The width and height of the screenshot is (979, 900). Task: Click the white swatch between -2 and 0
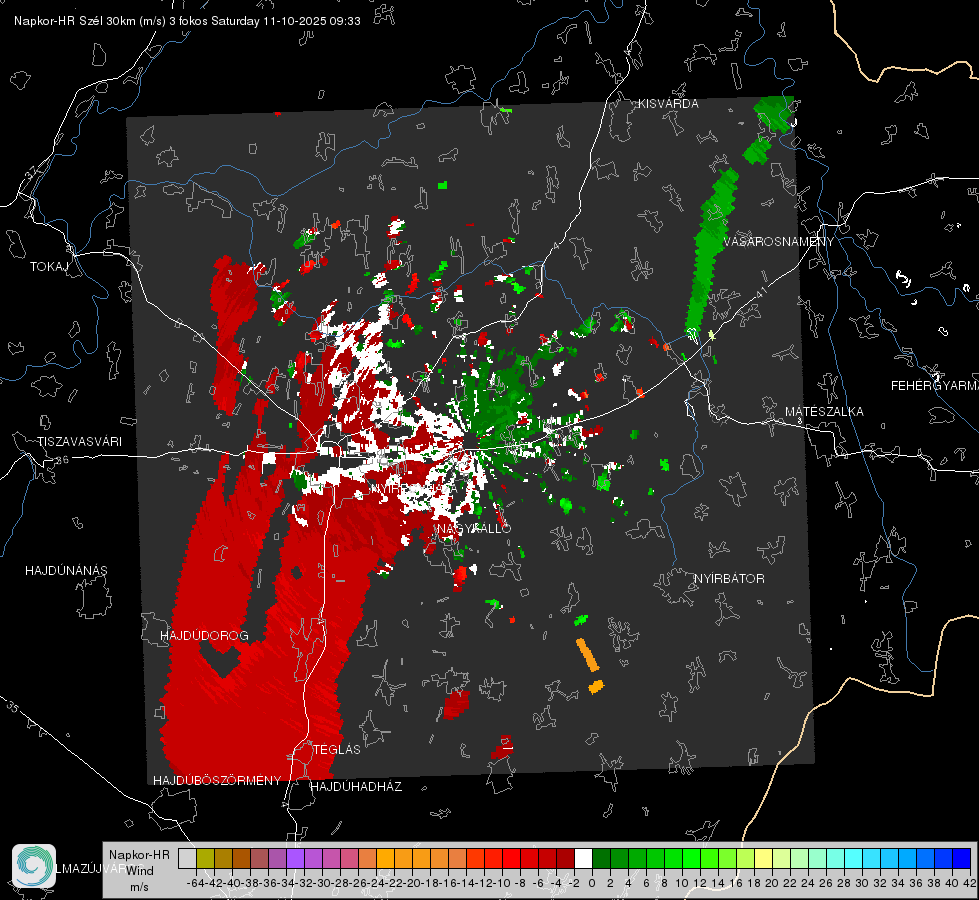pyautogui.click(x=583, y=858)
